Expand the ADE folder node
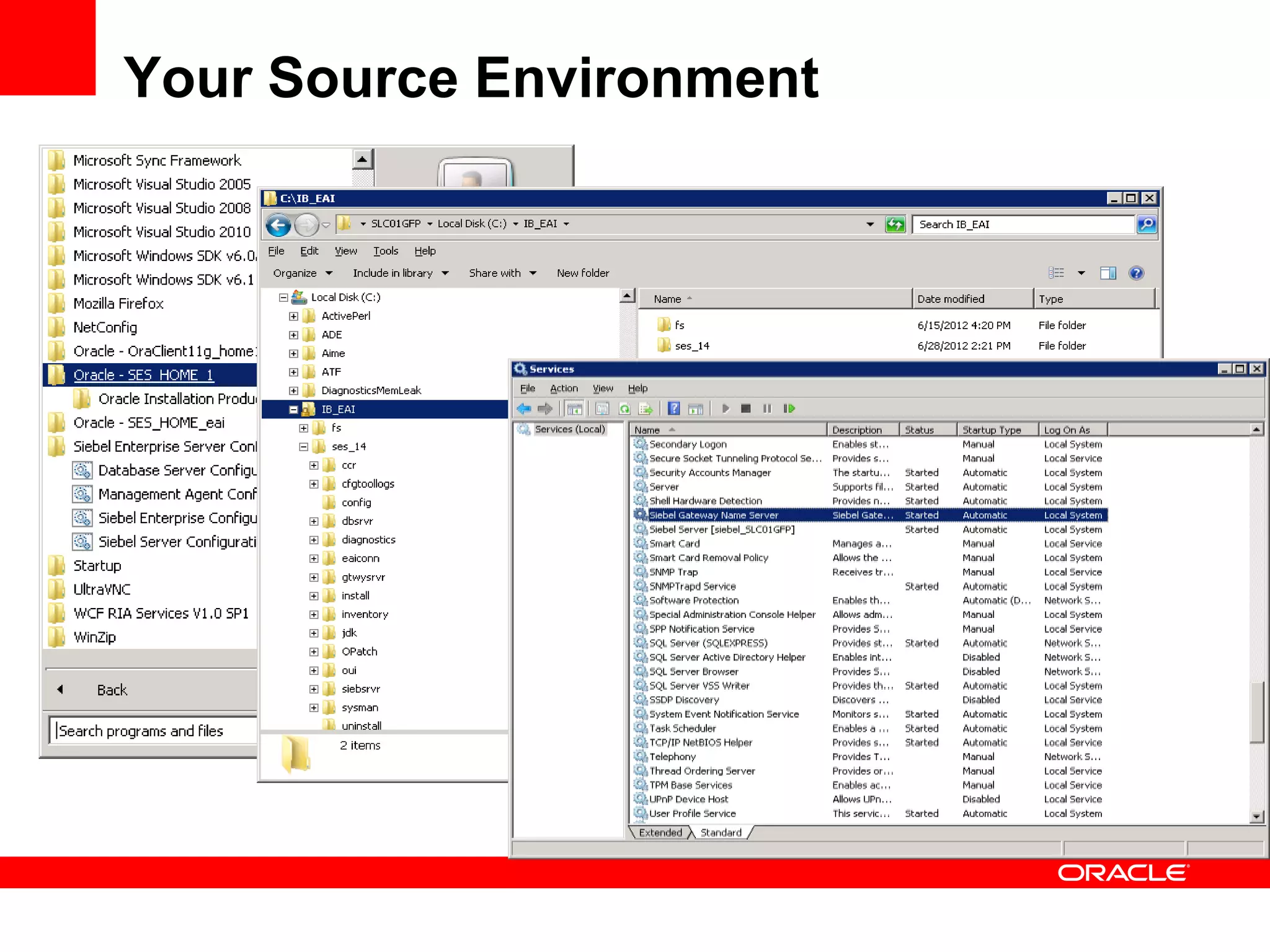Image resolution: width=1270 pixels, height=952 pixels. 293,335
